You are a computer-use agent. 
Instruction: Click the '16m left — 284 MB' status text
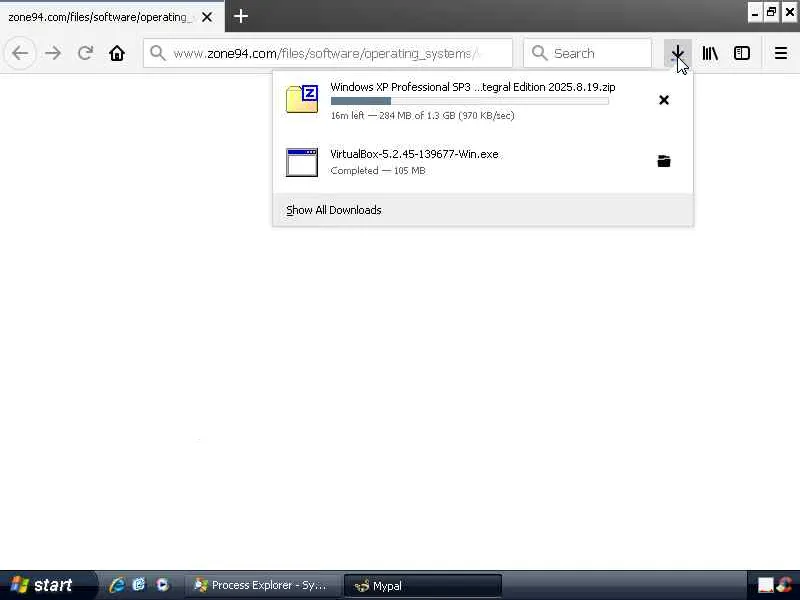click(x=422, y=115)
